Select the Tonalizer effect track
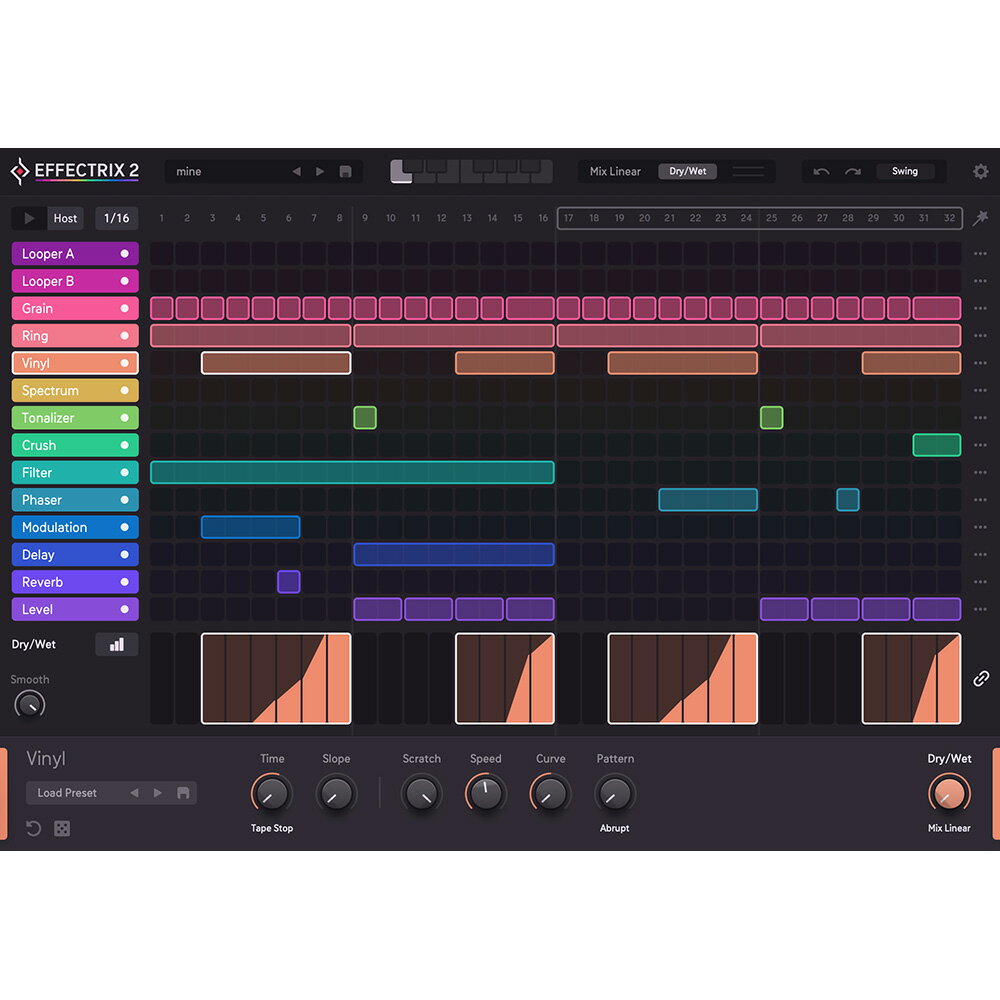The image size is (1000, 1000). 75,418
